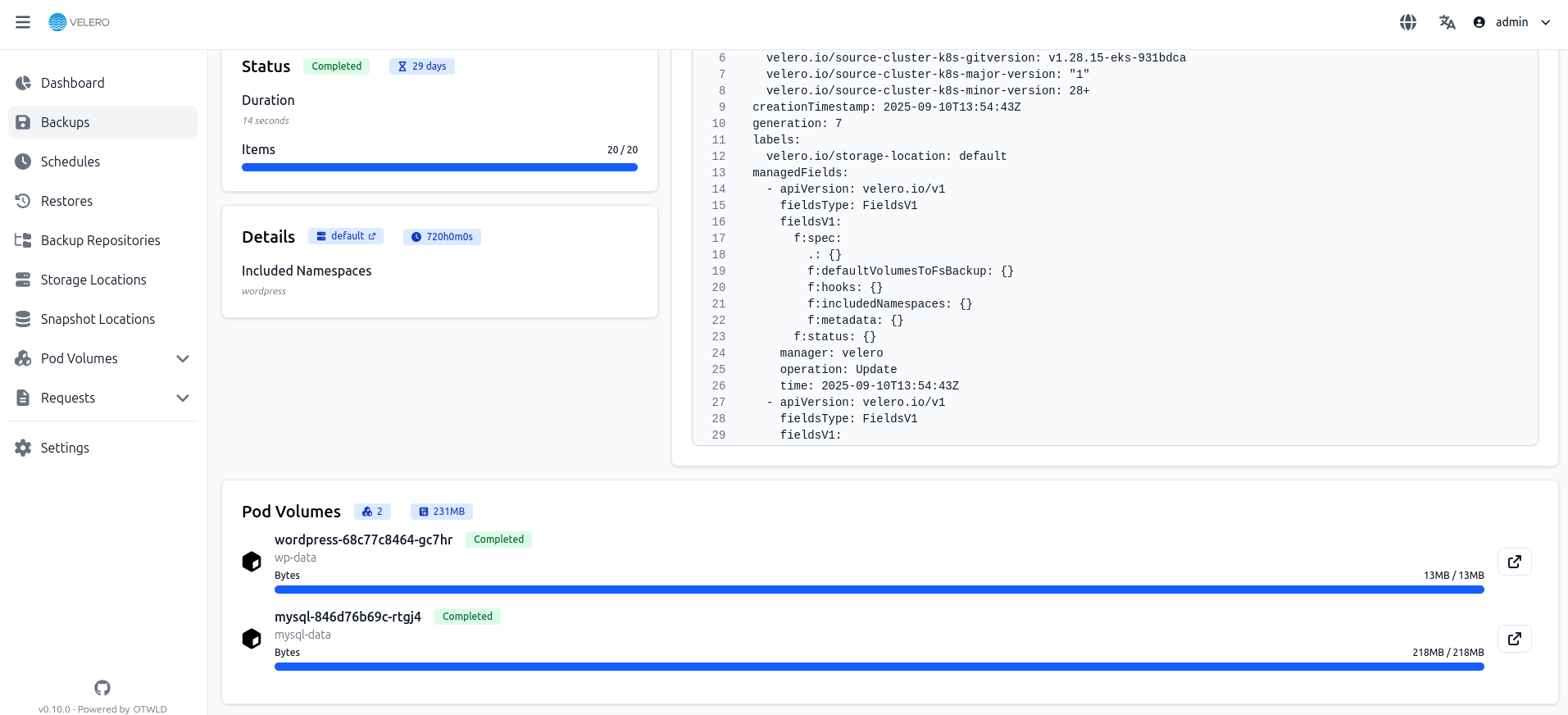Open the GitHub link icon
This screenshot has width=1568, height=715.
[102, 687]
